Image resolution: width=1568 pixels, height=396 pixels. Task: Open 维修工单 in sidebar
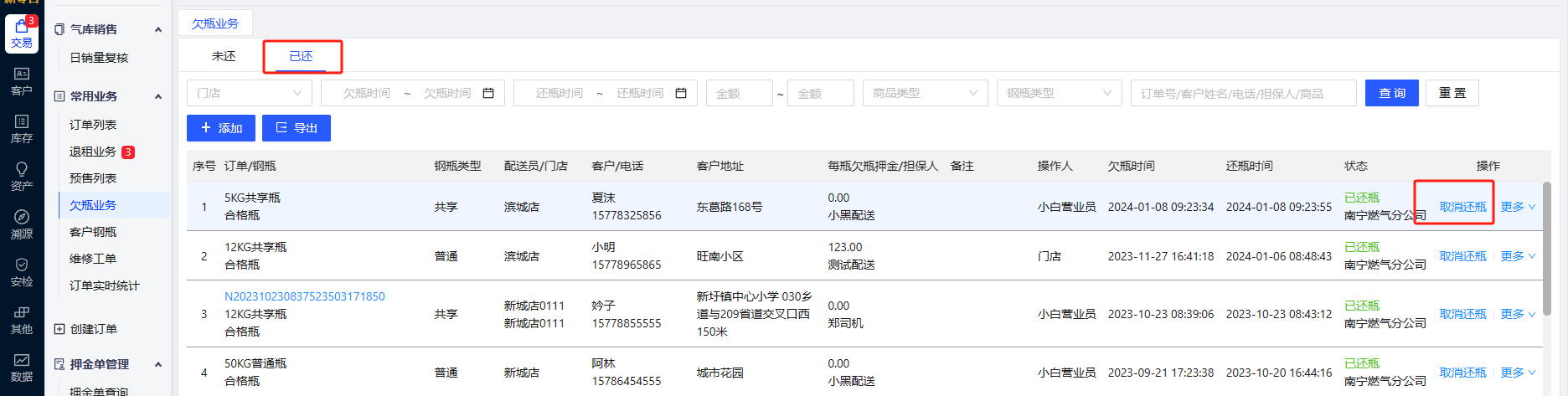[93, 259]
